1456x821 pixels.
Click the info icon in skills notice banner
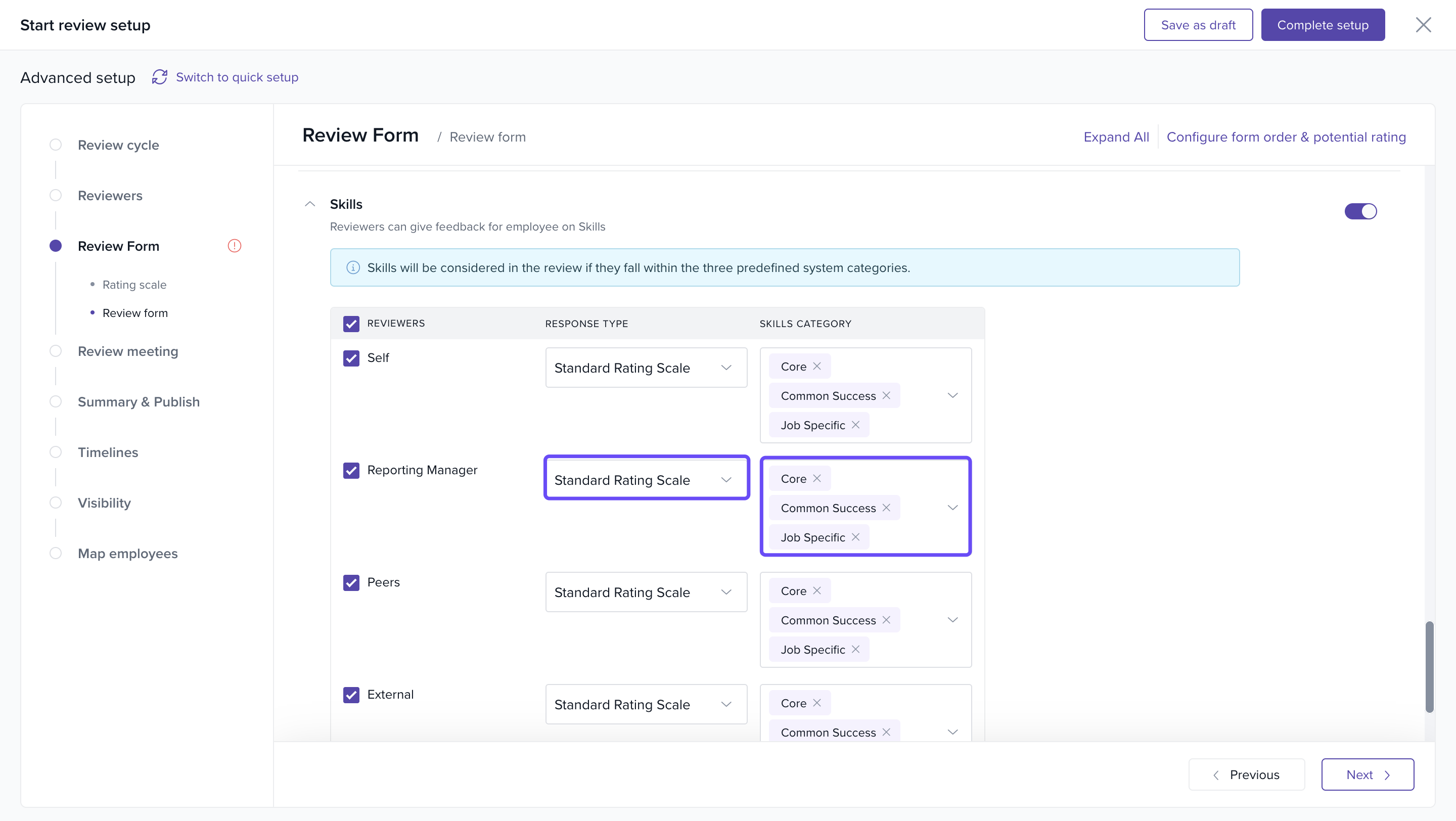point(353,267)
